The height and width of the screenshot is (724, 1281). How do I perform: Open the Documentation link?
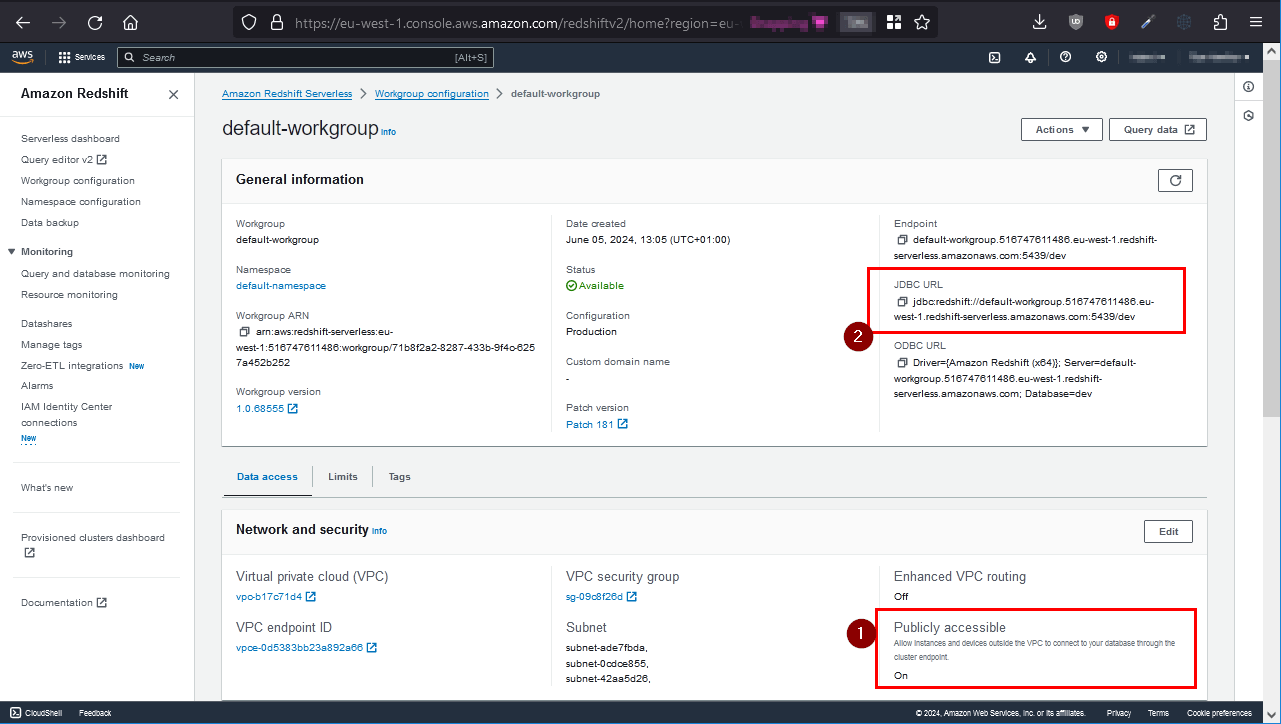[64, 603]
